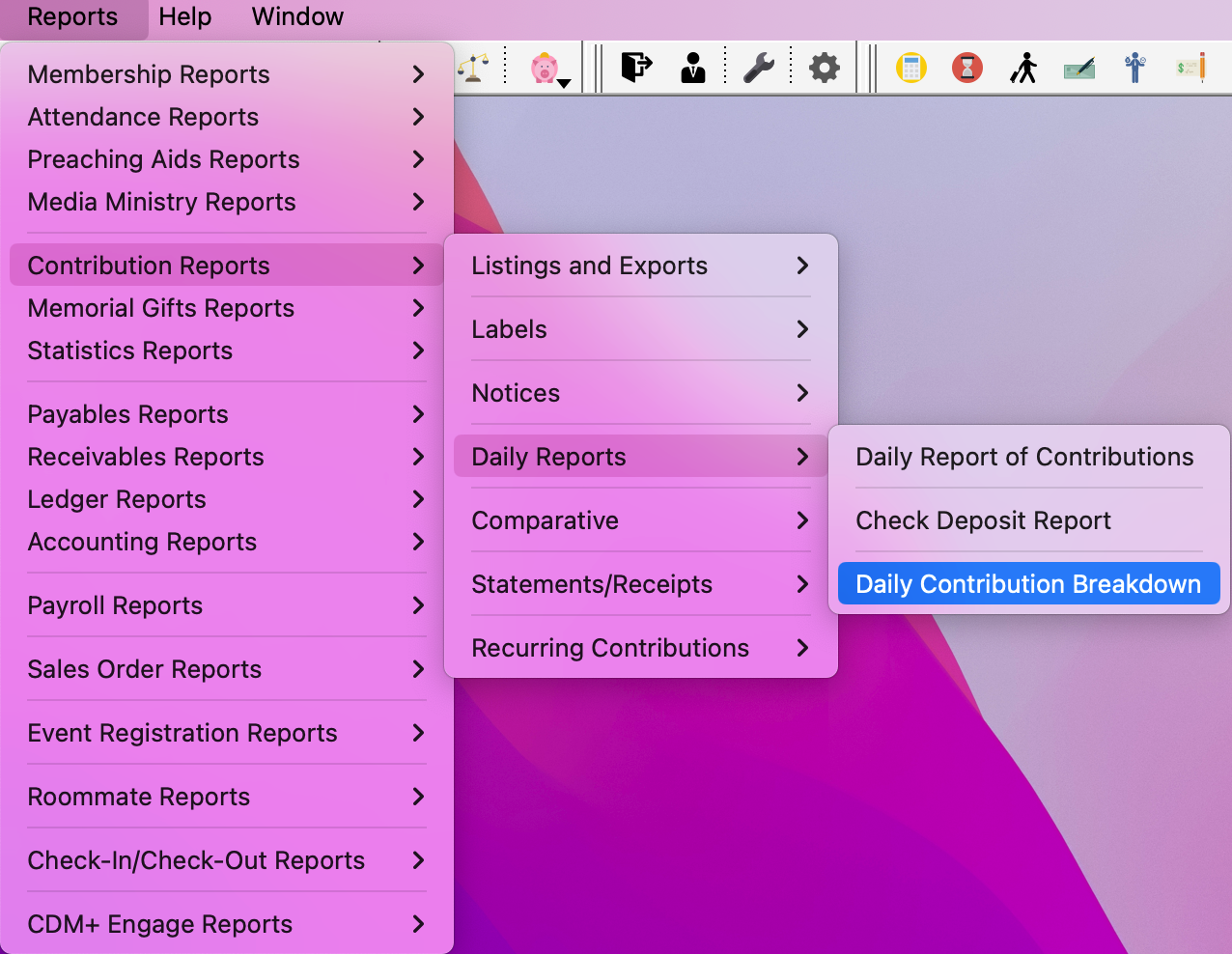Select the Accounting scales icon
Screen dimensions: 1232x954
474,68
